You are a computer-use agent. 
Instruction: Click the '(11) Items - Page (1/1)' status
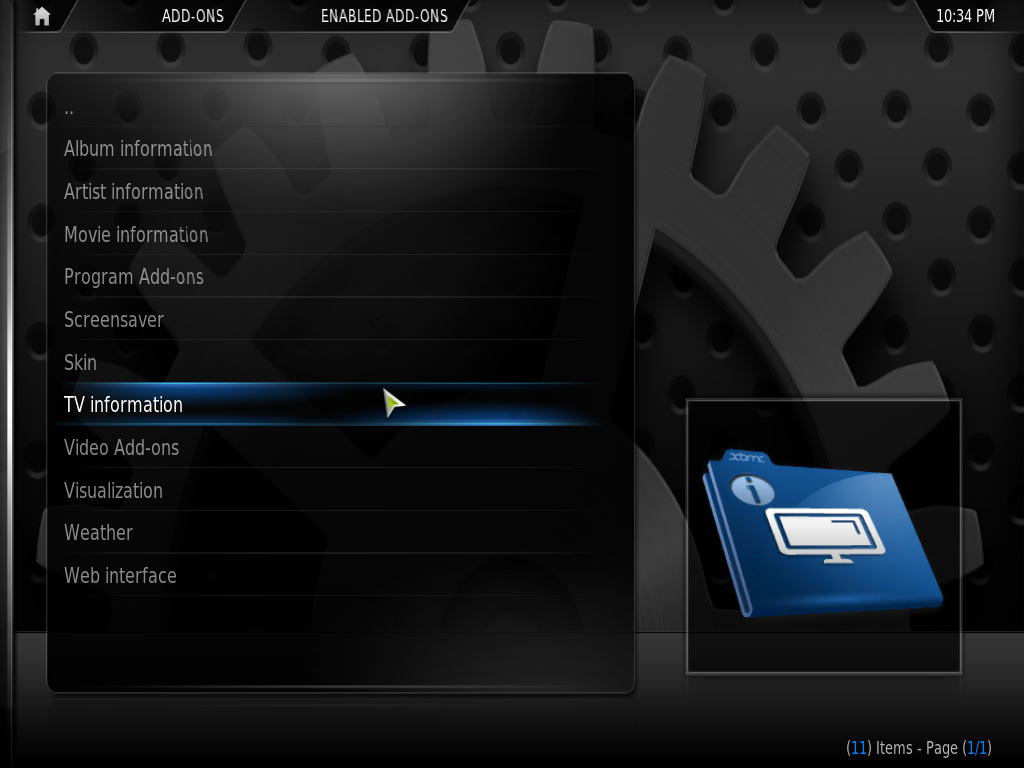pyautogui.click(x=919, y=748)
